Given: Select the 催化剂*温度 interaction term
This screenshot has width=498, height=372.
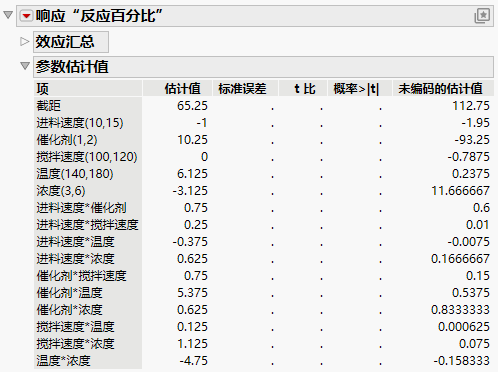Looking at the screenshot, I should [x=69, y=293].
